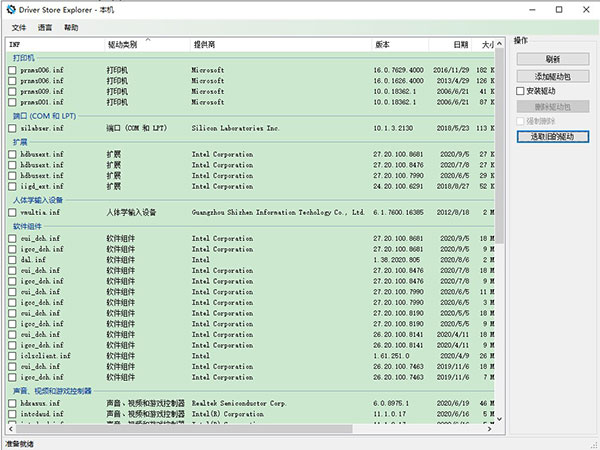Tick the silabser.inf driver checkbox
Screen dimensions: 600x450
pos(12,129)
